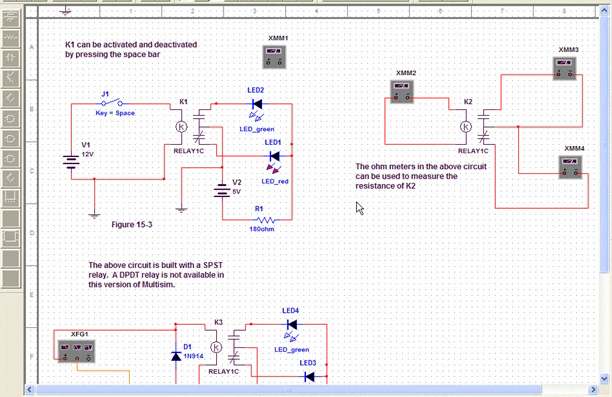The width and height of the screenshot is (612, 397).
Task: Click the vertical scrollbar down arrow
Action: [x=604, y=379]
